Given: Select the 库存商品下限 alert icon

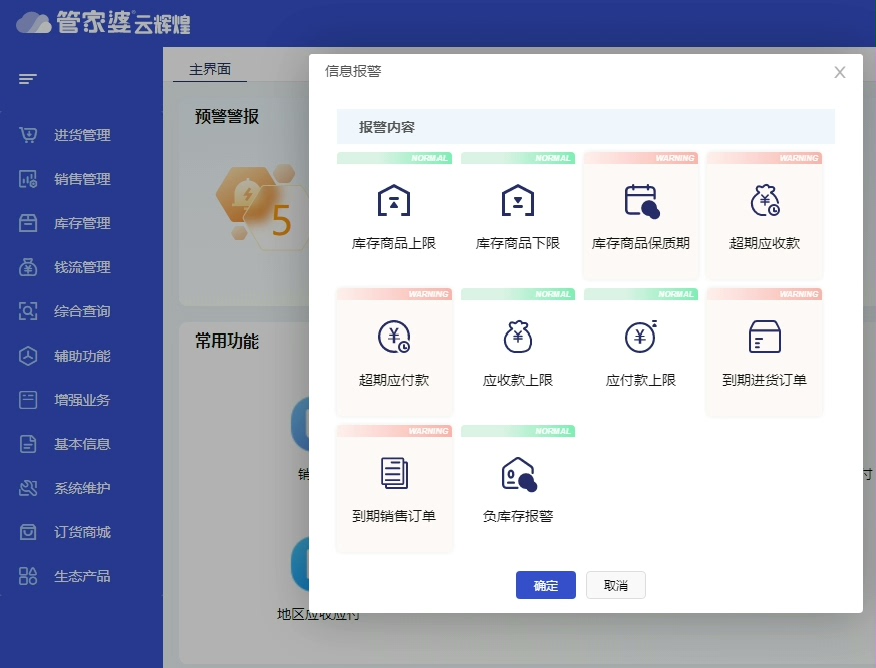Looking at the screenshot, I should pos(518,201).
